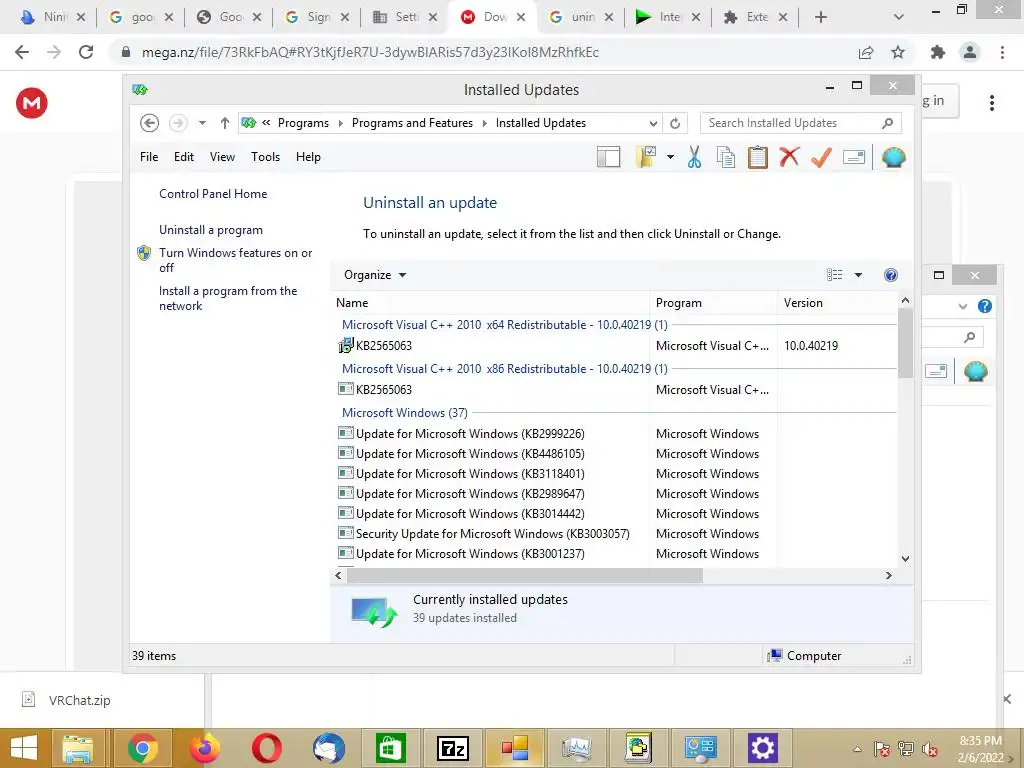Open the purple Settings gear taskbar icon

(762, 748)
